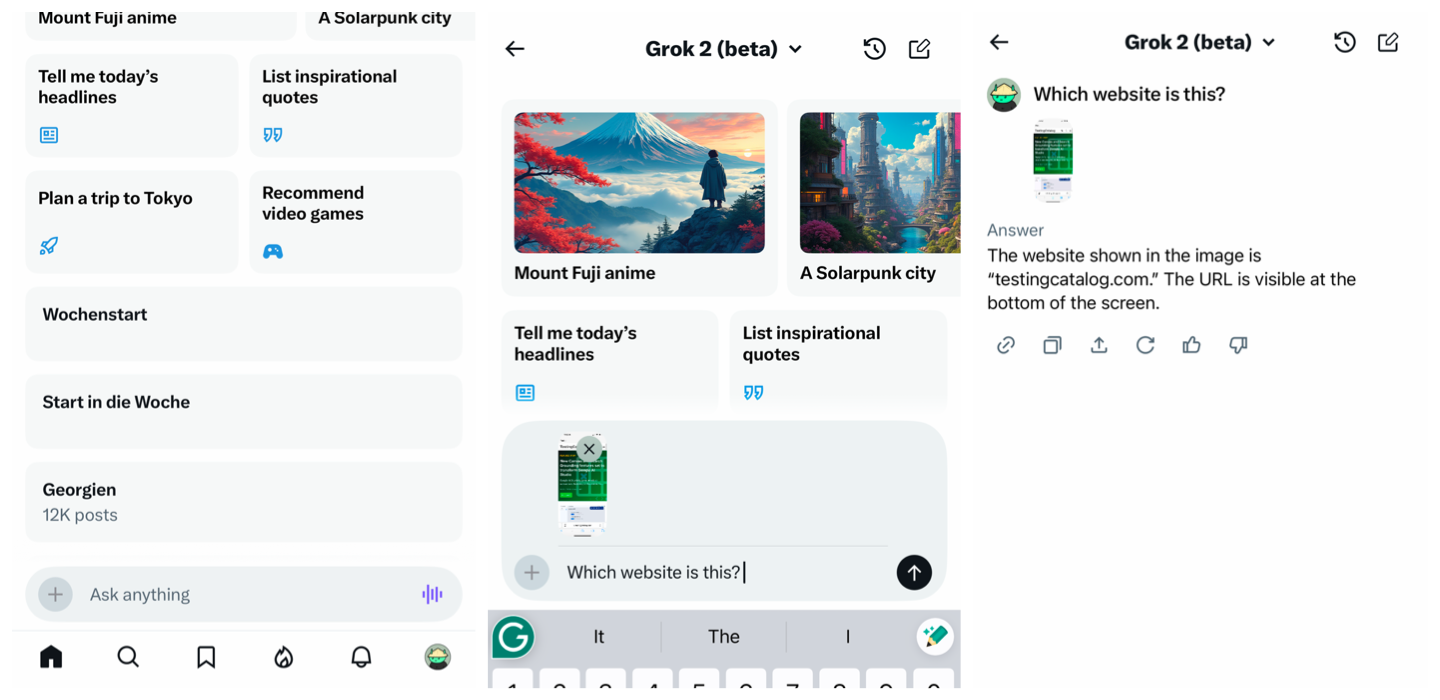This screenshot has width=1440, height=700.
Task: Tap the voice waveform icon in Ask anything
Action: coord(432,594)
